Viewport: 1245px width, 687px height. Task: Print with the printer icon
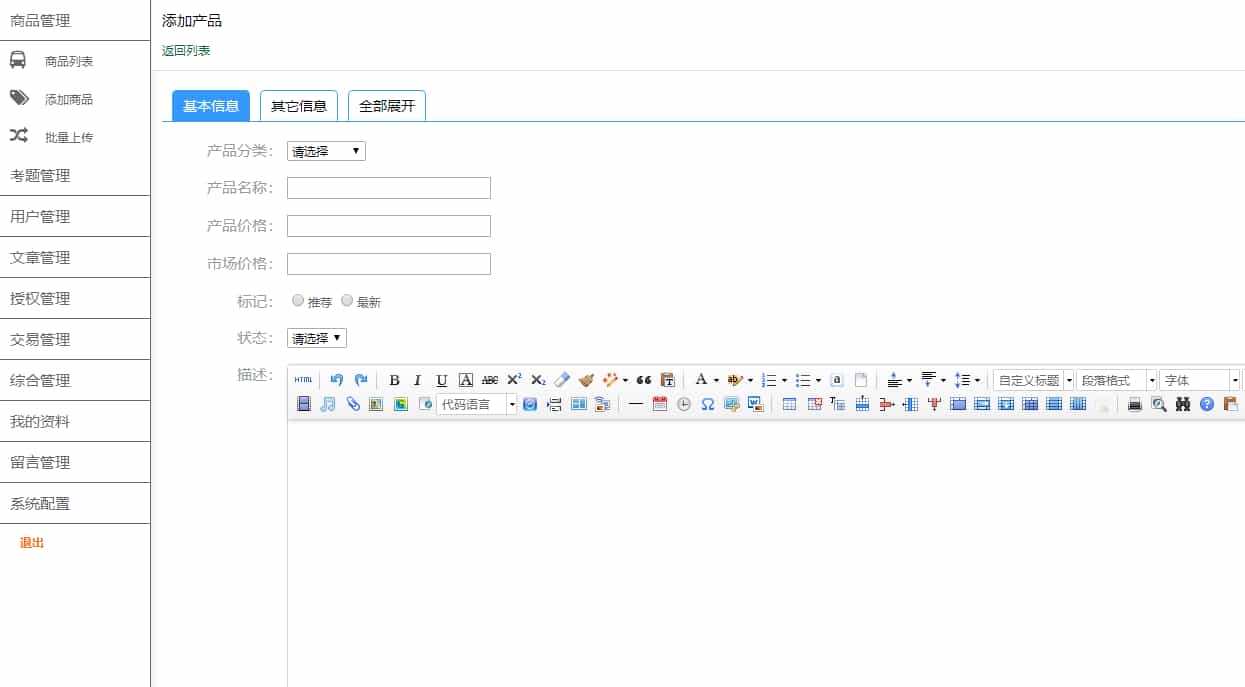[1135, 404]
